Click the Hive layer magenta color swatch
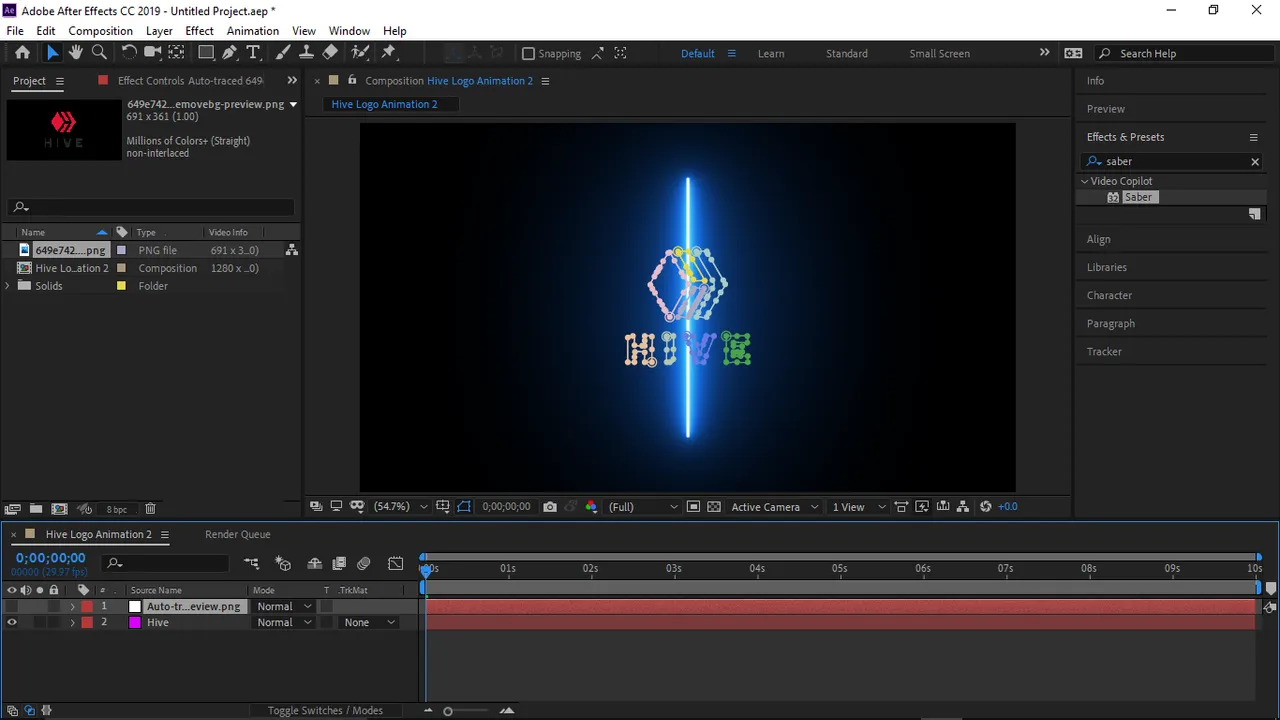Screen dimensions: 1280x720 (135, 622)
